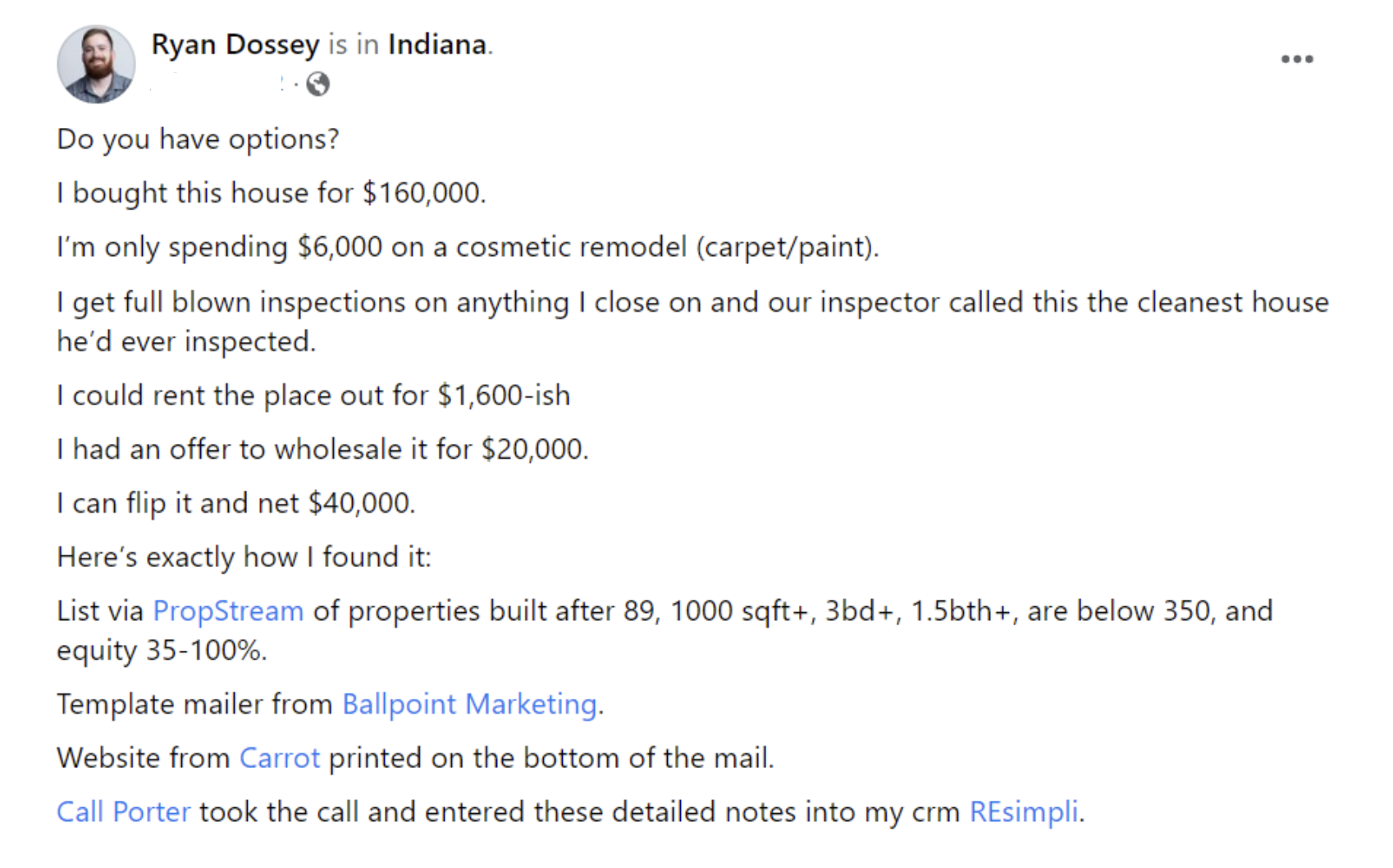Open the Indiana location link
The height and width of the screenshot is (868, 1393).
coord(437,44)
